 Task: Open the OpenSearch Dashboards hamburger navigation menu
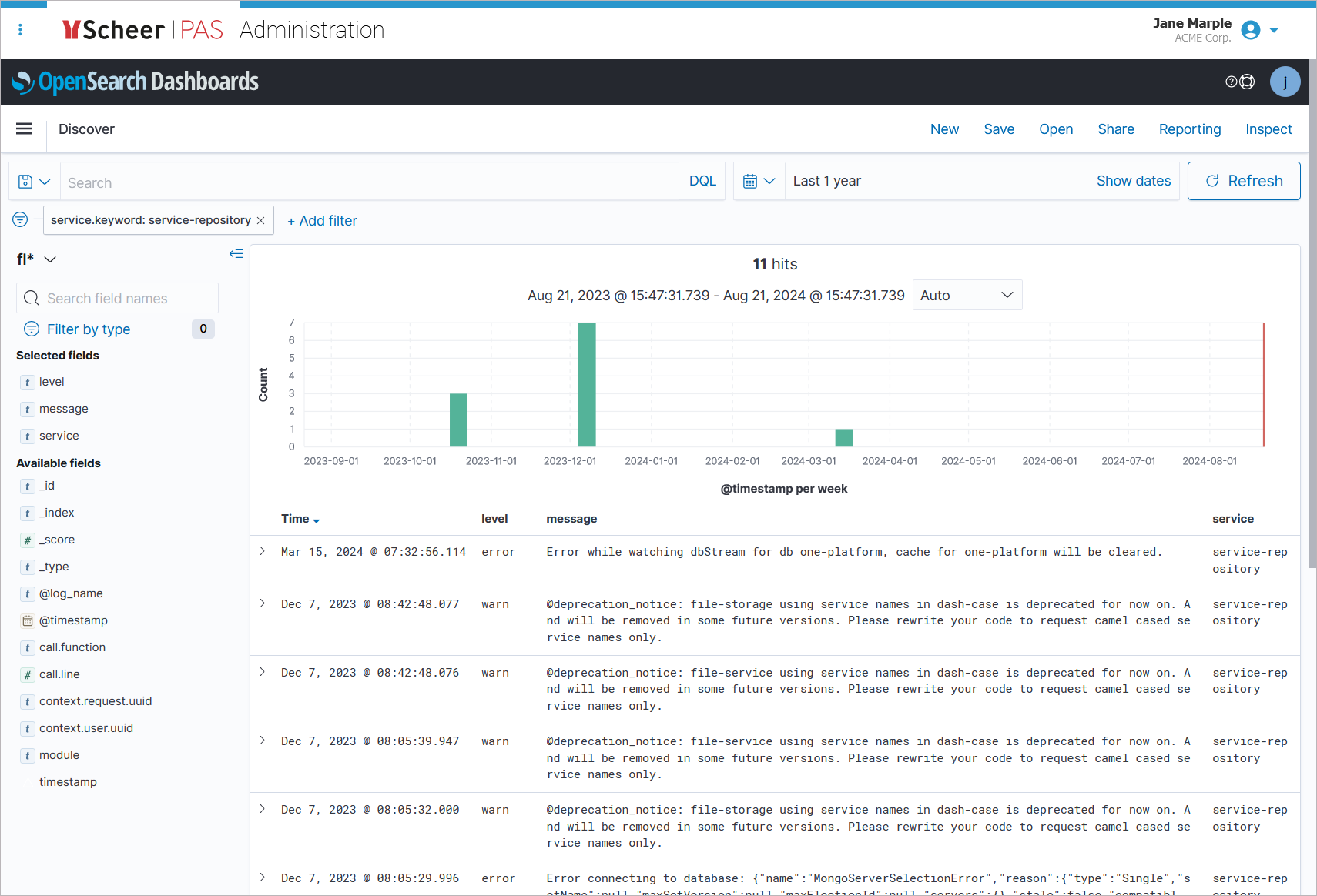click(x=24, y=129)
